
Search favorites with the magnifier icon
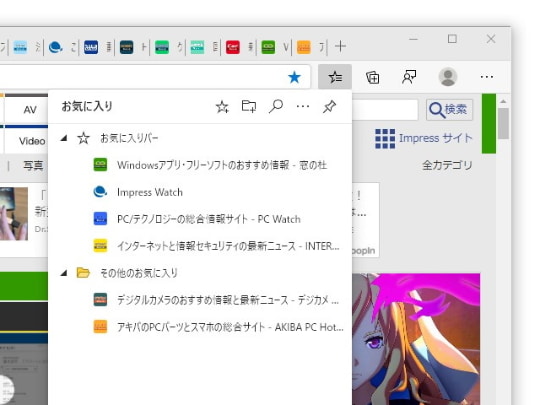pos(276,106)
